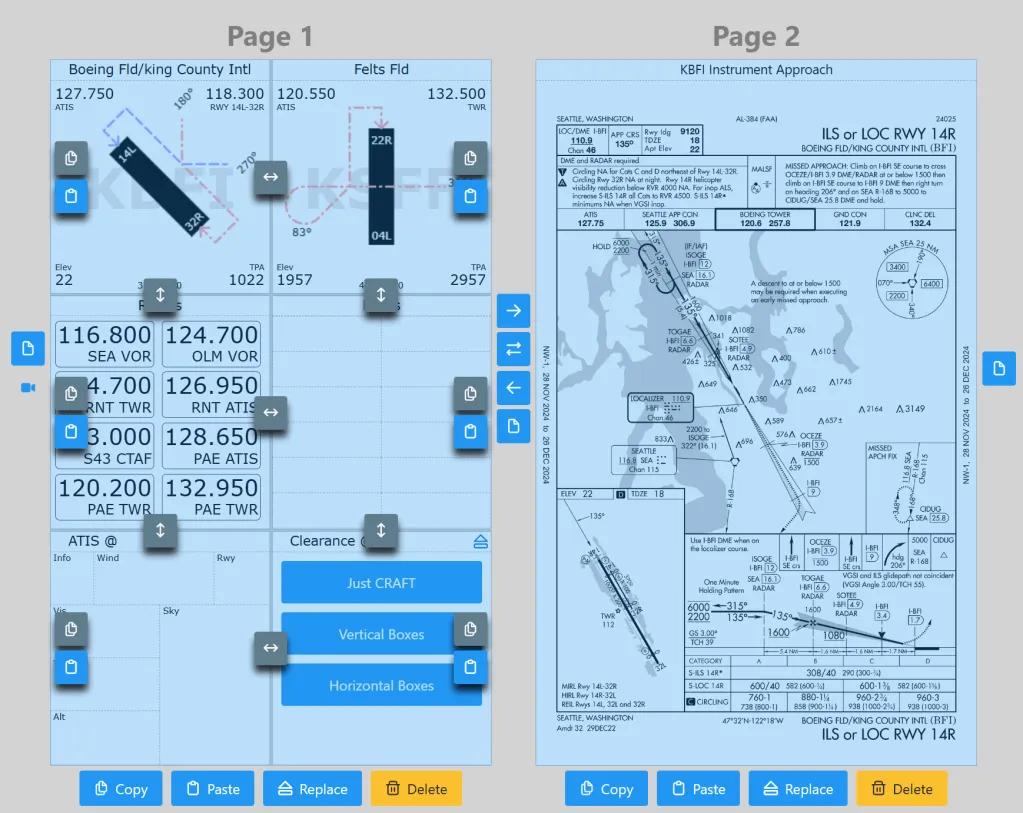This screenshot has width=1023, height=813.
Task: Click the paste icon on the Felts Fld tile
Action: coord(470,196)
